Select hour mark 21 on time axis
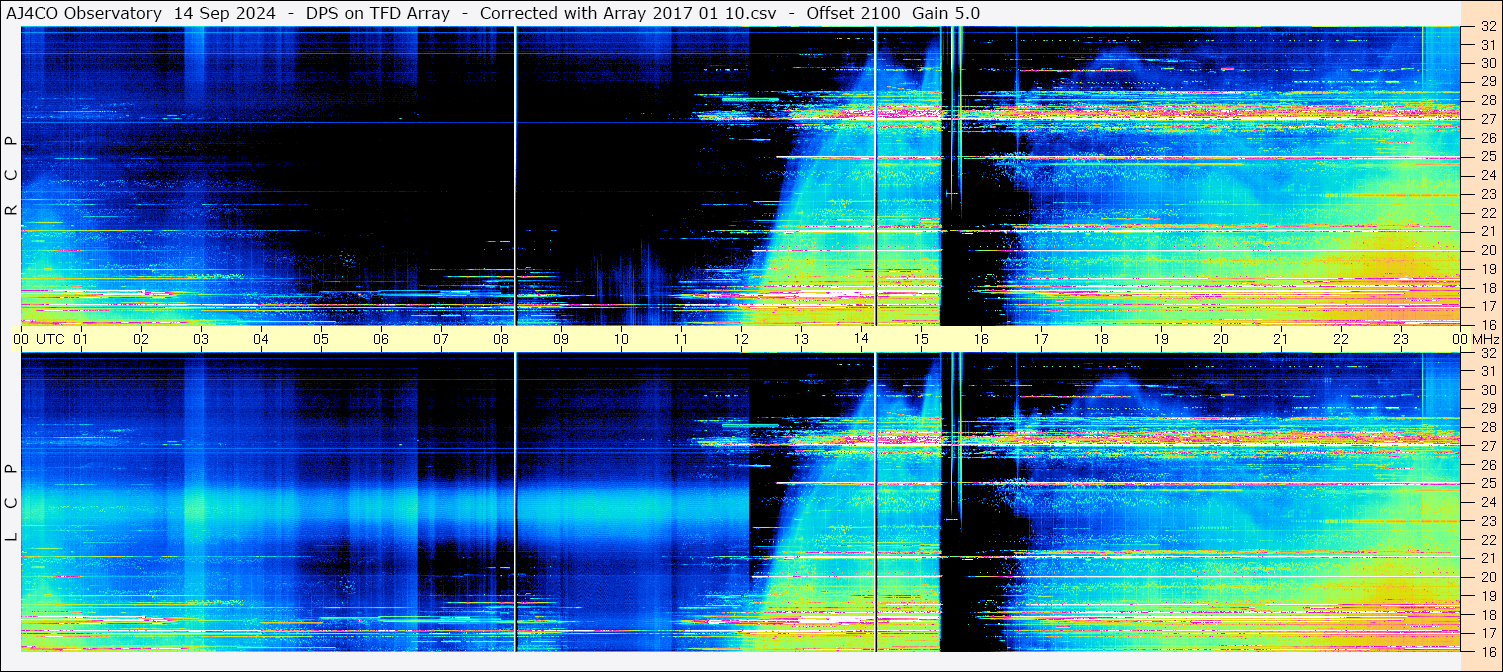The width and height of the screenshot is (1503, 672). pyautogui.click(x=1281, y=339)
